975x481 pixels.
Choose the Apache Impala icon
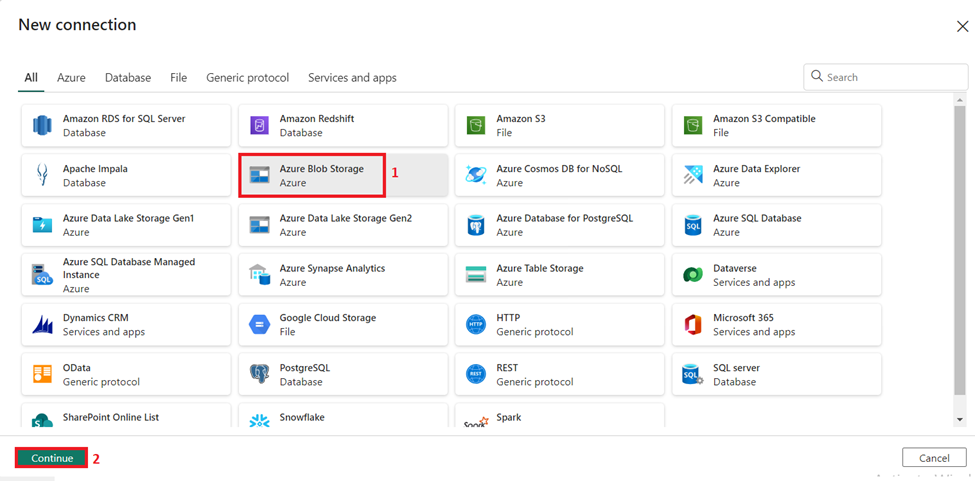[42, 175]
